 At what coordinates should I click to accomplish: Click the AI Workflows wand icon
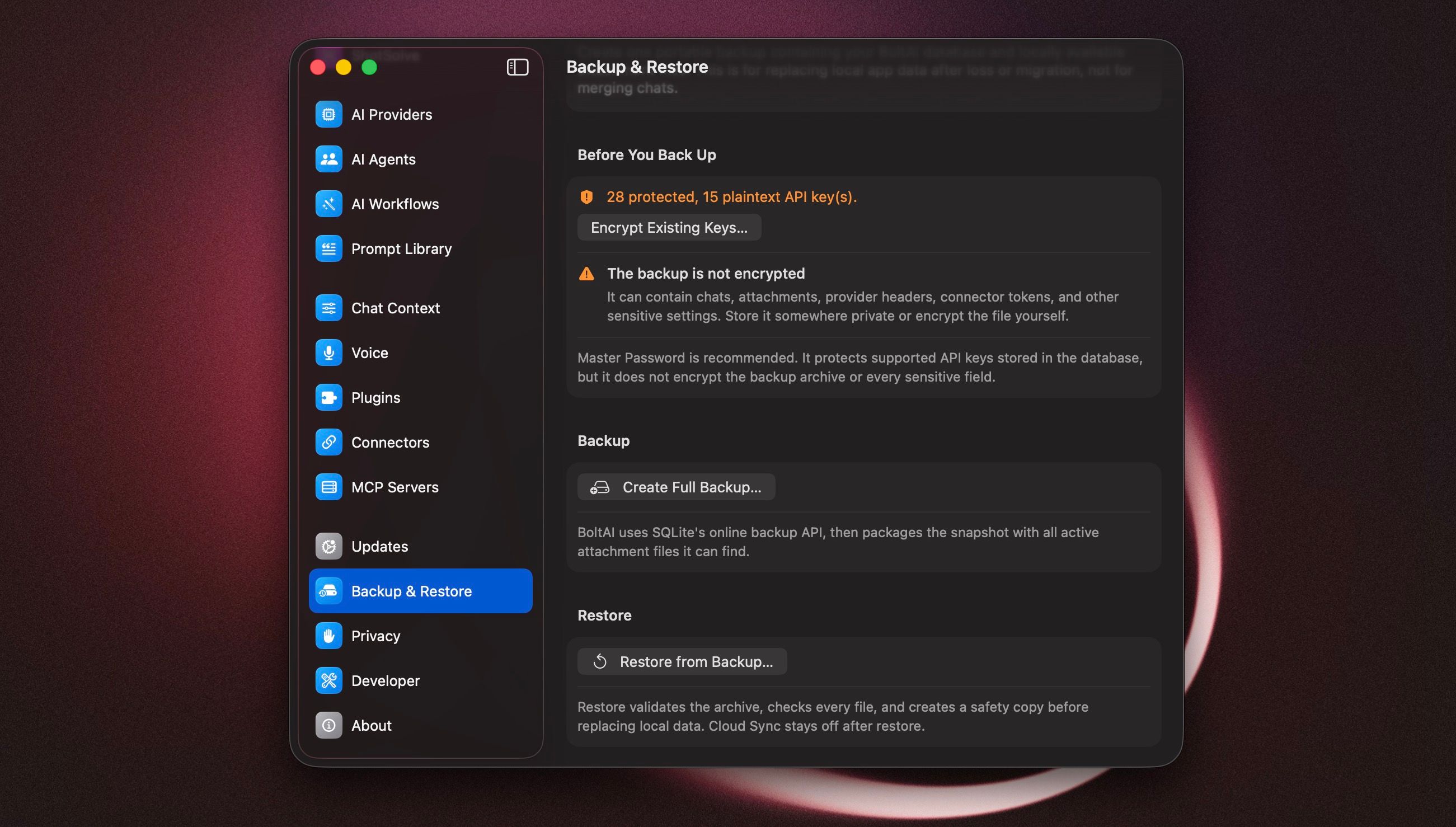329,204
